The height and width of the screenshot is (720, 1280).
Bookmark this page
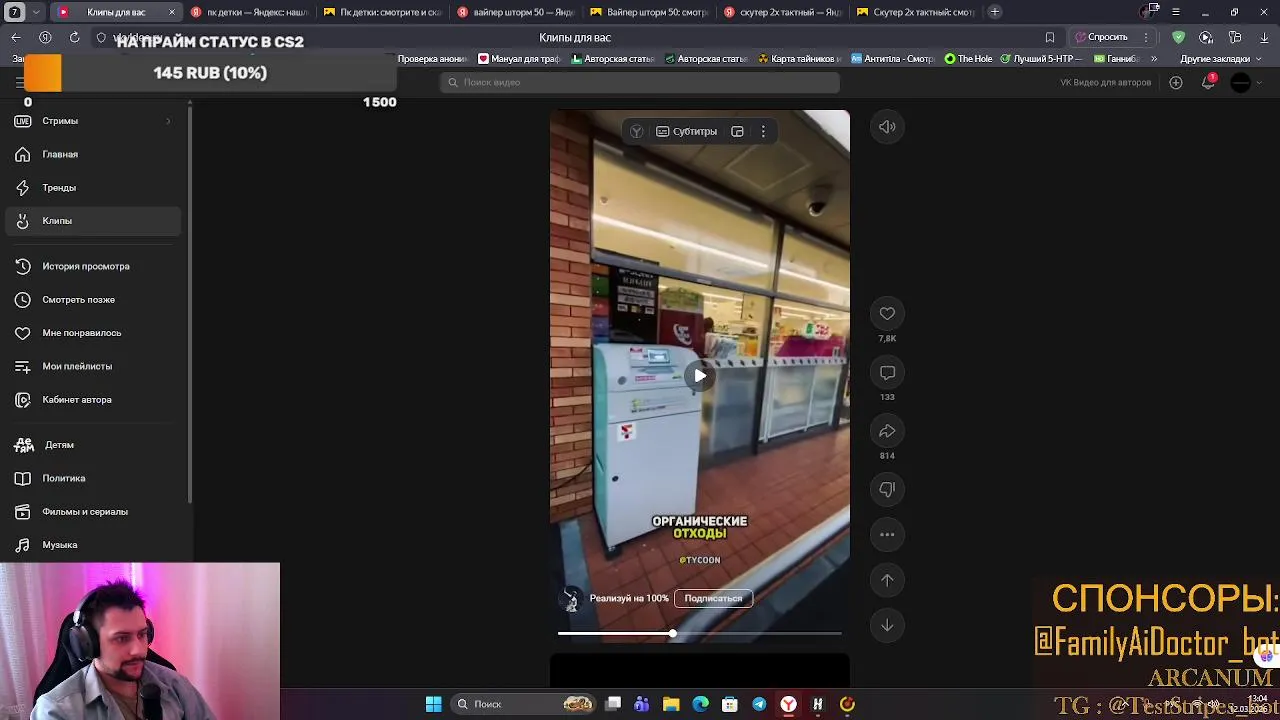tap(1049, 37)
